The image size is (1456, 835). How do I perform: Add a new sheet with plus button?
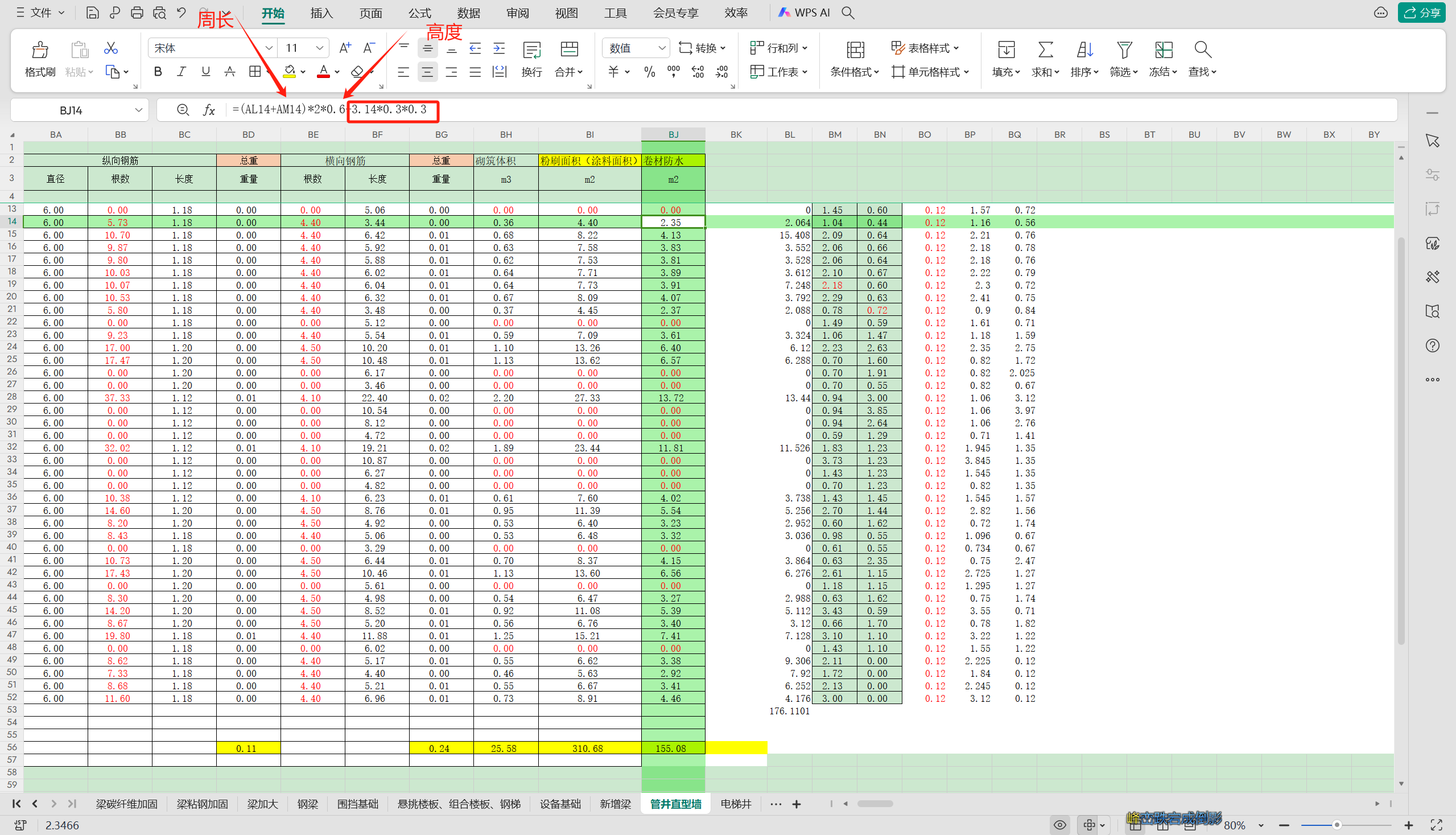pyautogui.click(x=796, y=804)
